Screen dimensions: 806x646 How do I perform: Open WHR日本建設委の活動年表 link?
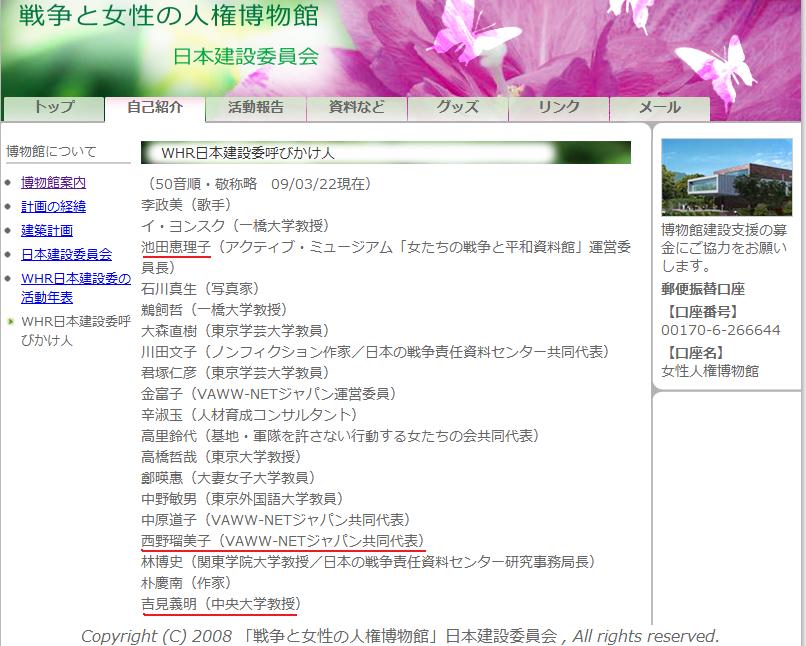coord(76,288)
